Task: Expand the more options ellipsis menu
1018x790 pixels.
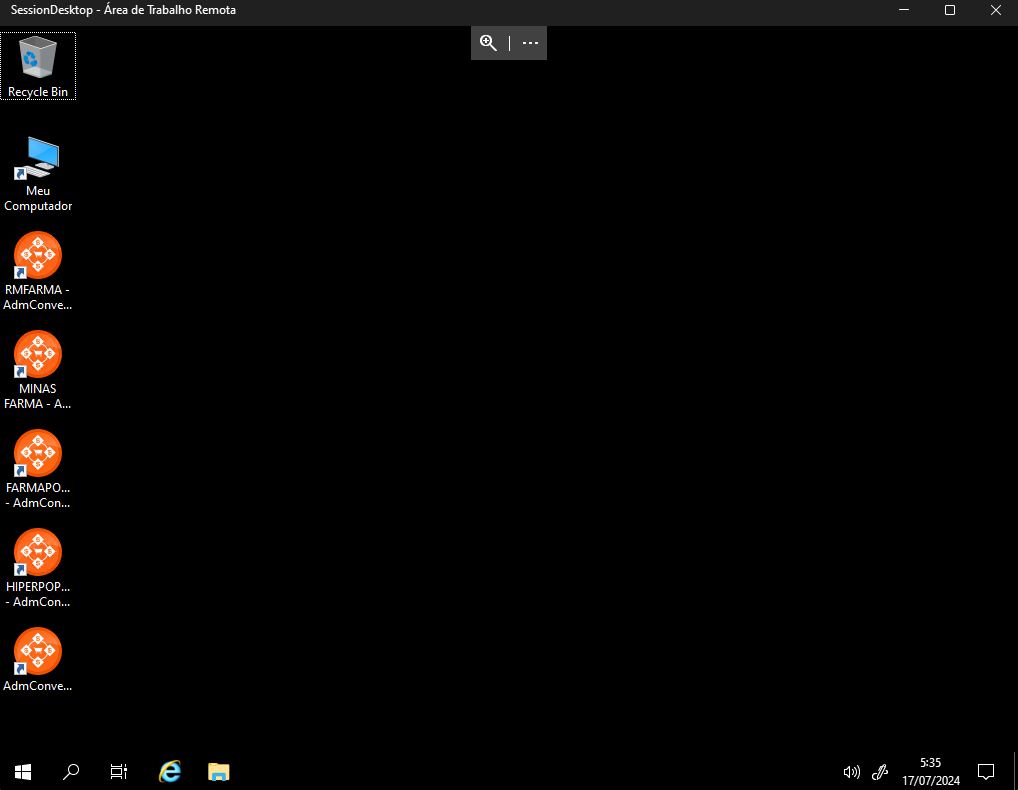Action: pyautogui.click(x=530, y=43)
